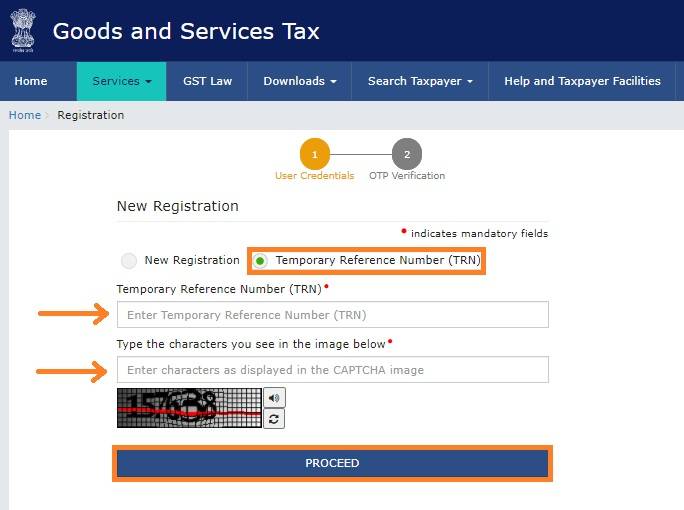
Task: Focus the CAPTCHA characters input field
Action: point(332,370)
